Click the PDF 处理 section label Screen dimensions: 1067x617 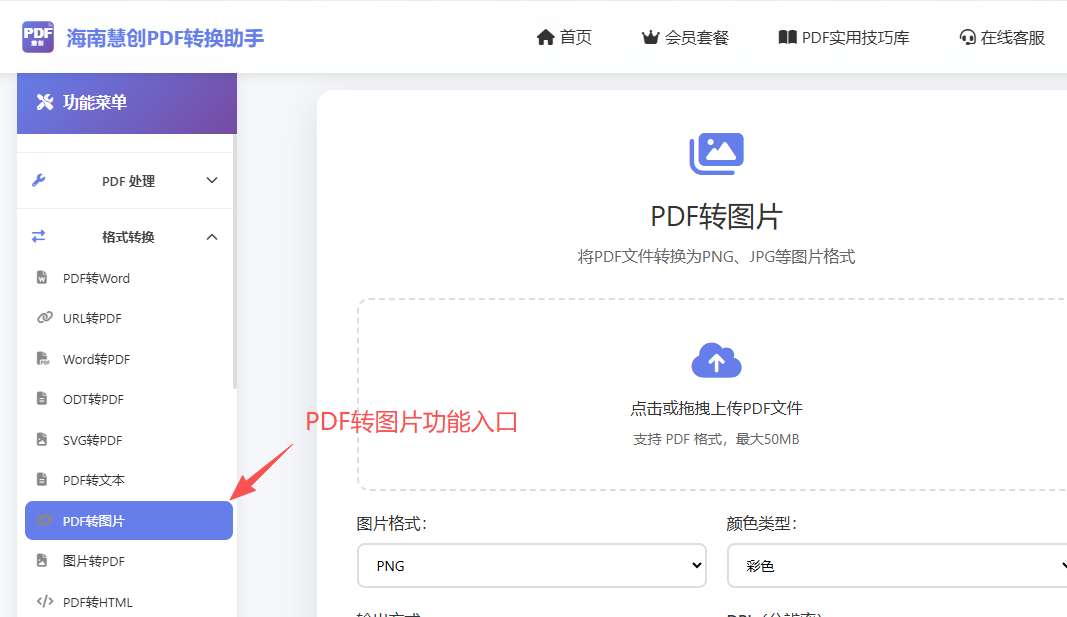point(129,181)
